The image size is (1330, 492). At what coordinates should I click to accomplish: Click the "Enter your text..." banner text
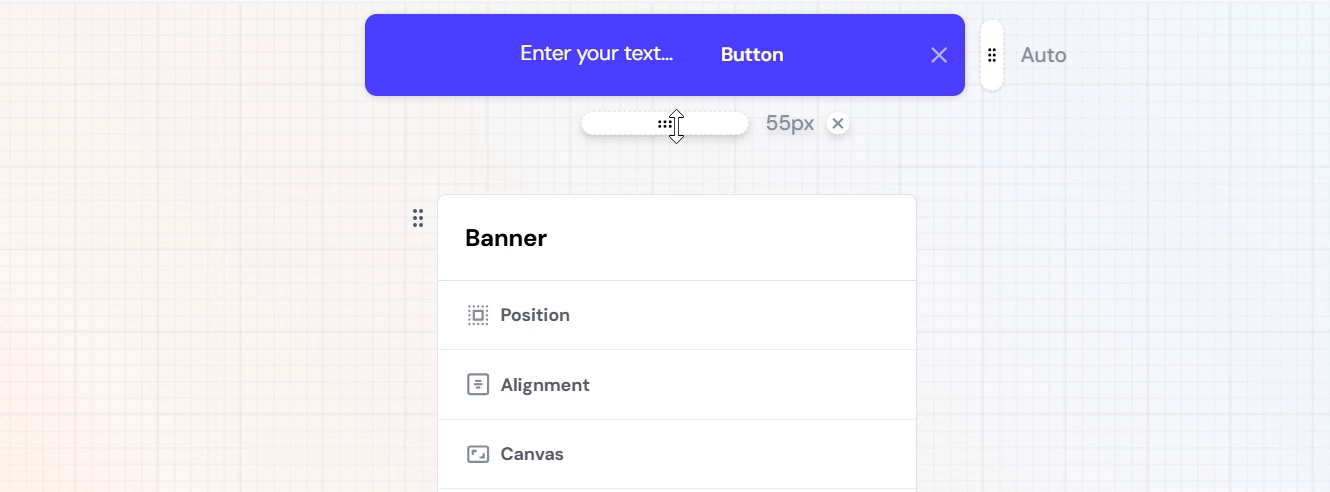coord(596,54)
